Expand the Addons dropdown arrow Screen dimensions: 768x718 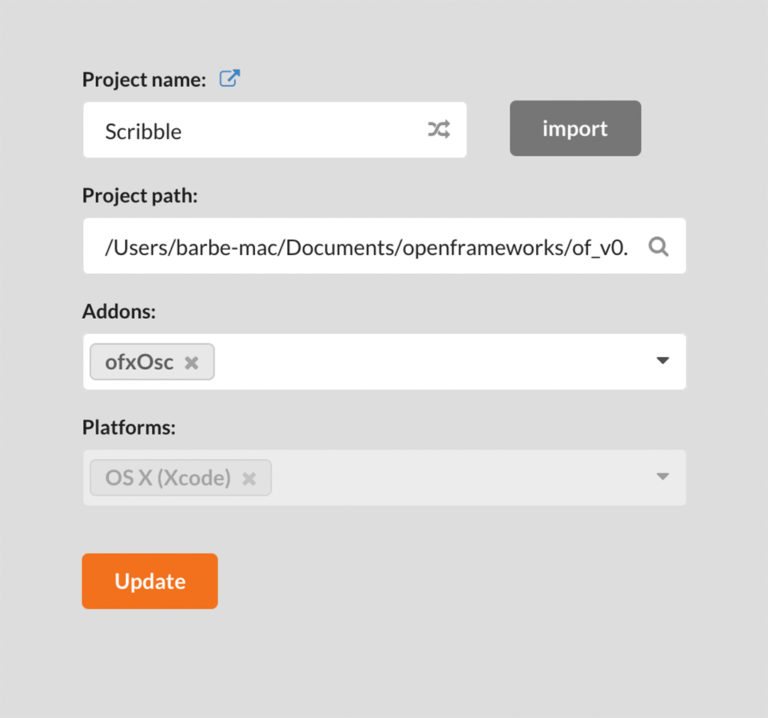coord(662,360)
